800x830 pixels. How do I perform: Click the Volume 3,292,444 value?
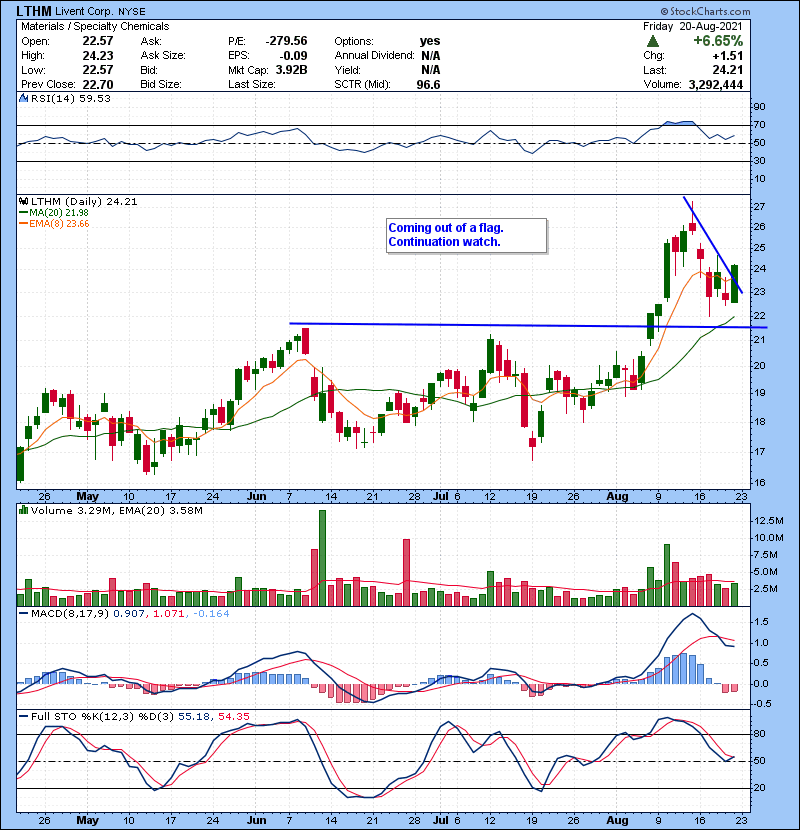pos(716,84)
